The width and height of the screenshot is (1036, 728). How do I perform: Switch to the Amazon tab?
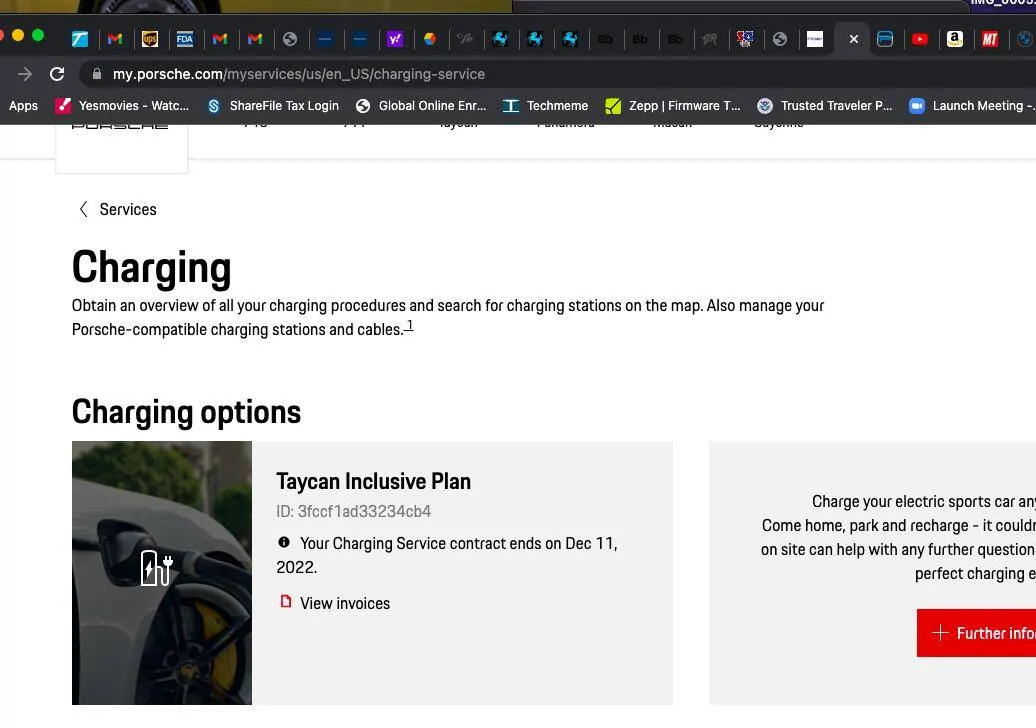(x=955, y=39)
